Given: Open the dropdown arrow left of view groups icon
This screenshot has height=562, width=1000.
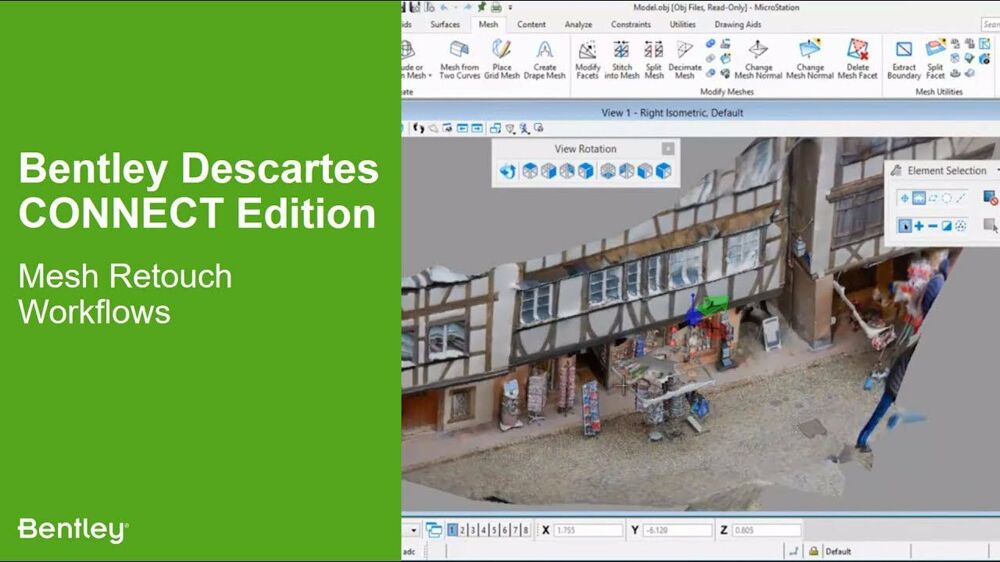Looking at the screenshot, I should click(x=413, y=530).
